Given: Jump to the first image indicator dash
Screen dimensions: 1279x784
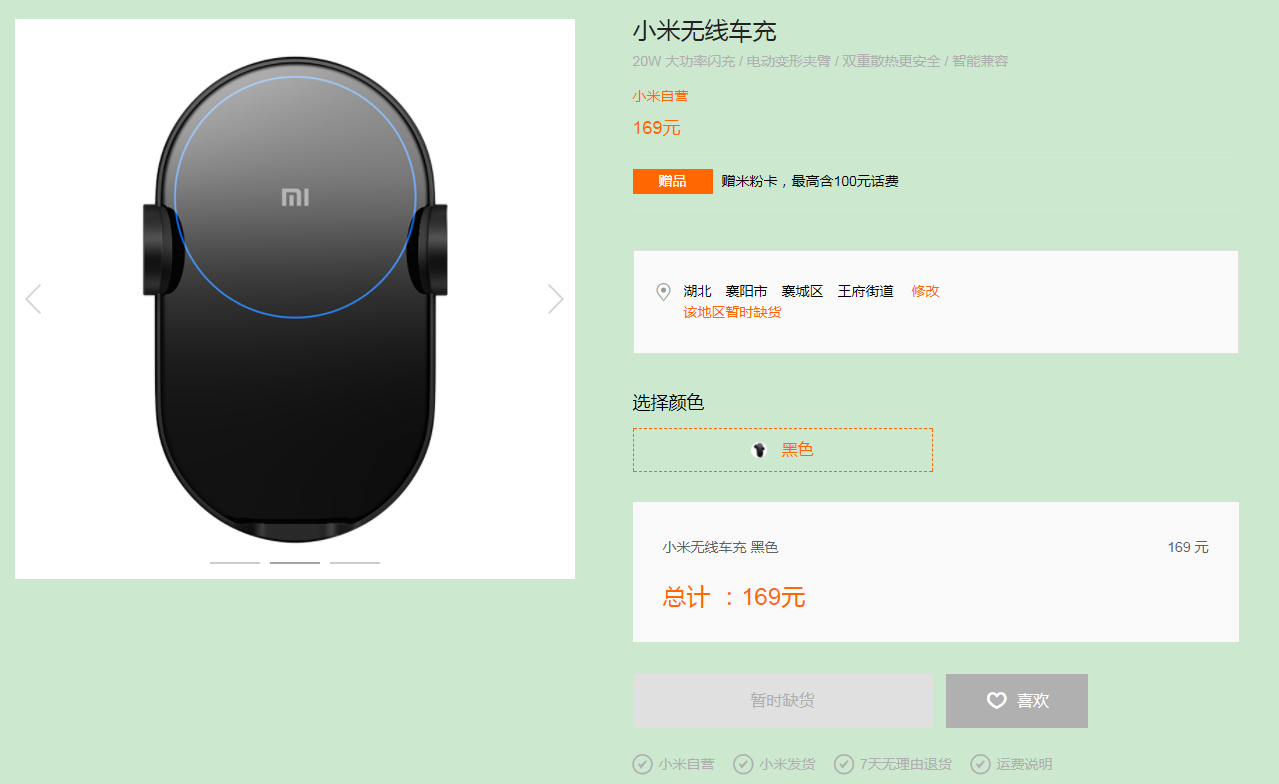Looking at the screenshot, I should pyautogui.click(x=235, y=563).
